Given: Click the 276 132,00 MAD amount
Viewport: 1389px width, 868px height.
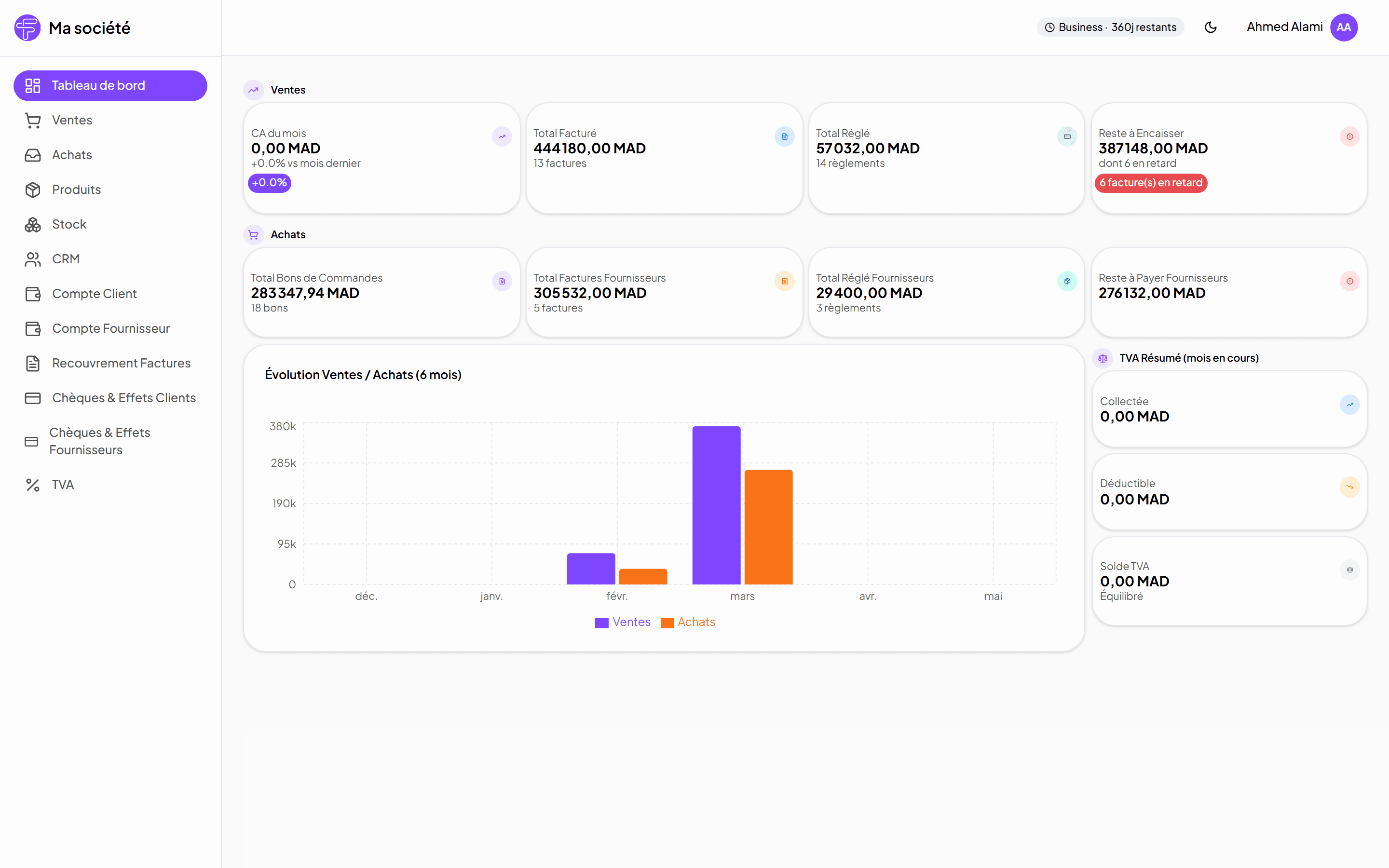Looking at the screenshot, I should pyautogui.click(x=1152, y=293).
